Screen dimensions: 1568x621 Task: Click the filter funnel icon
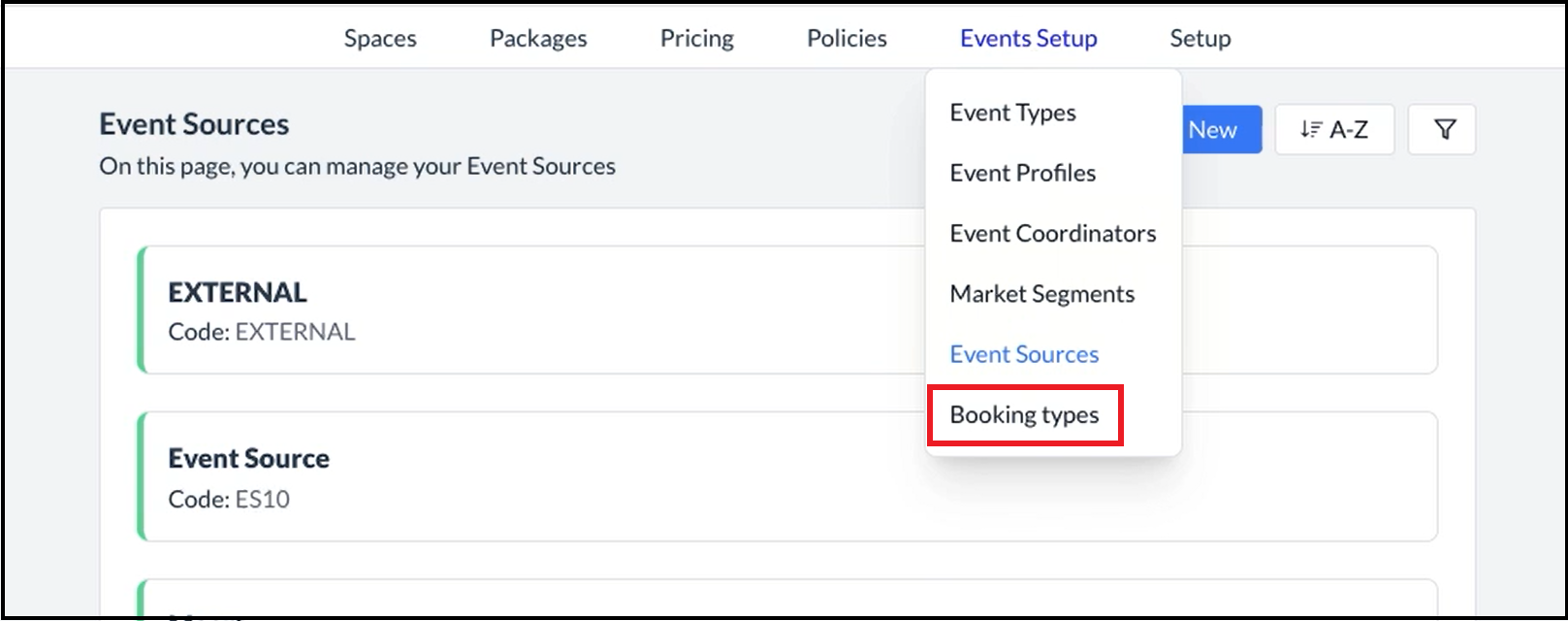(1443, 130)
